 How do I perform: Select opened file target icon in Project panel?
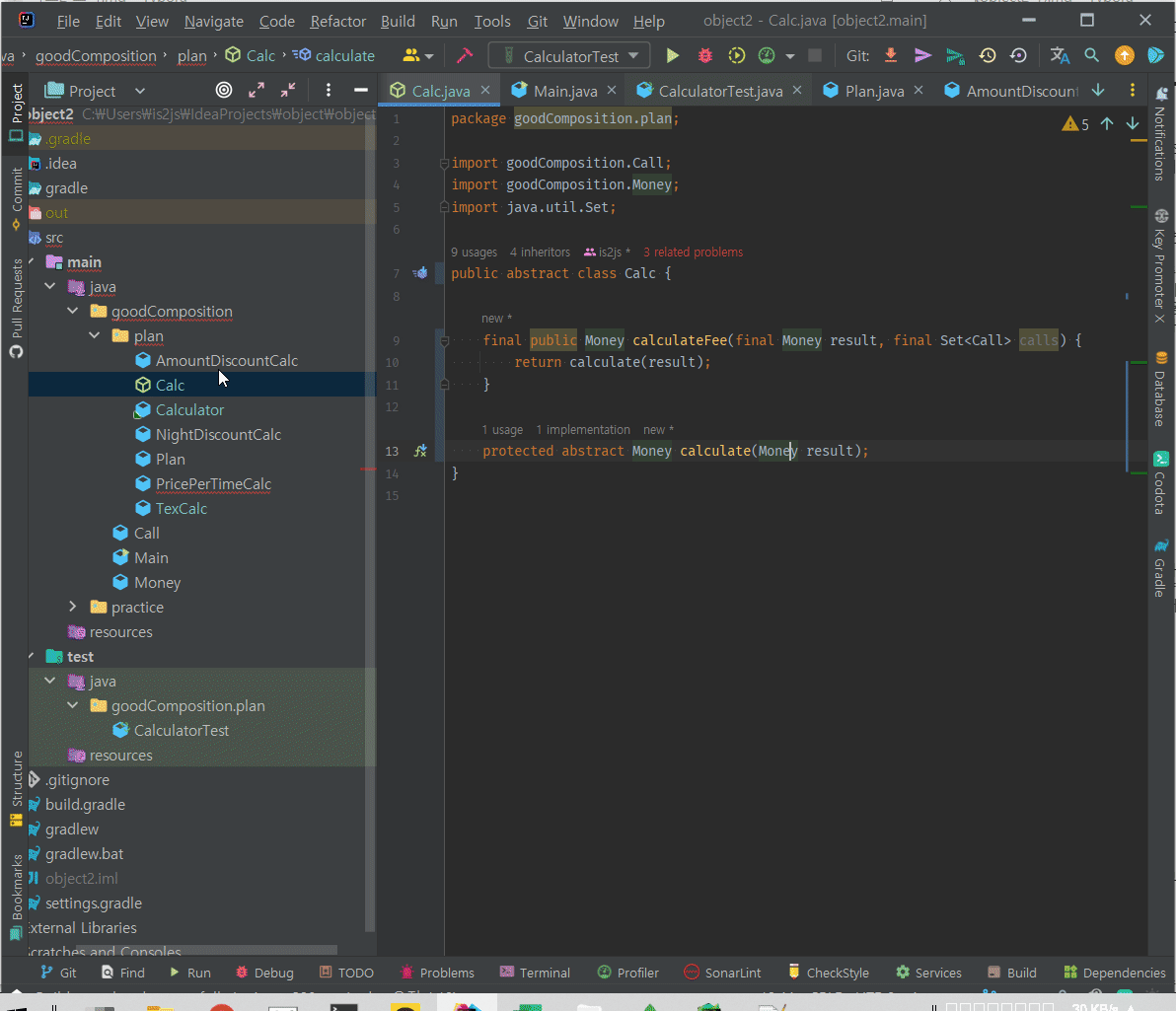point(224,91)
